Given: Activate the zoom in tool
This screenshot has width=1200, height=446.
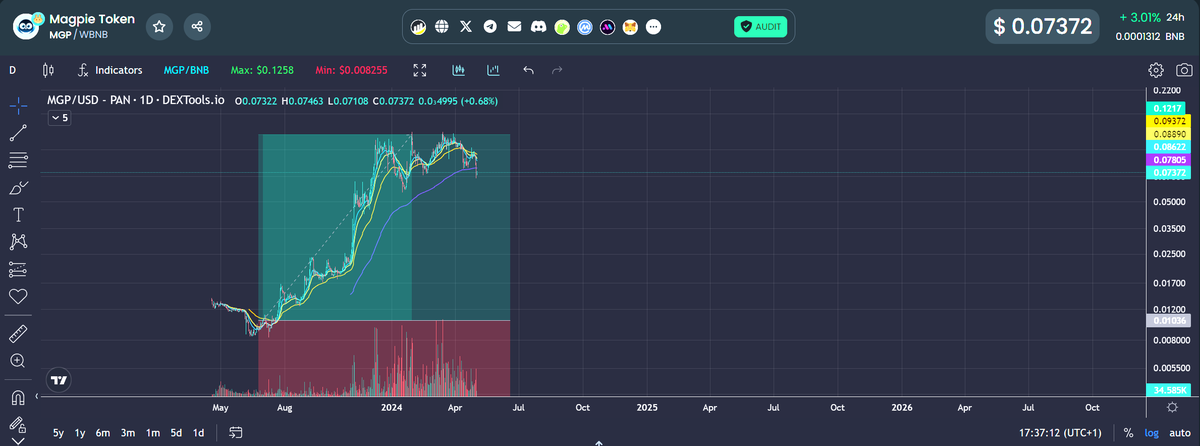Looking at the screenshot, I should (x=18, y=360).
